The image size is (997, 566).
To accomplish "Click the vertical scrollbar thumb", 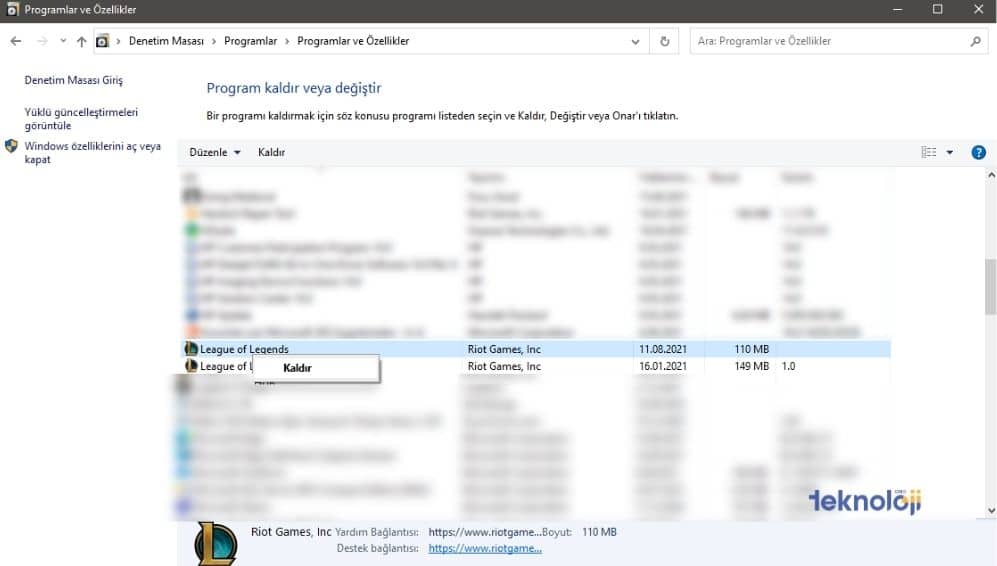I will (991, 286).
